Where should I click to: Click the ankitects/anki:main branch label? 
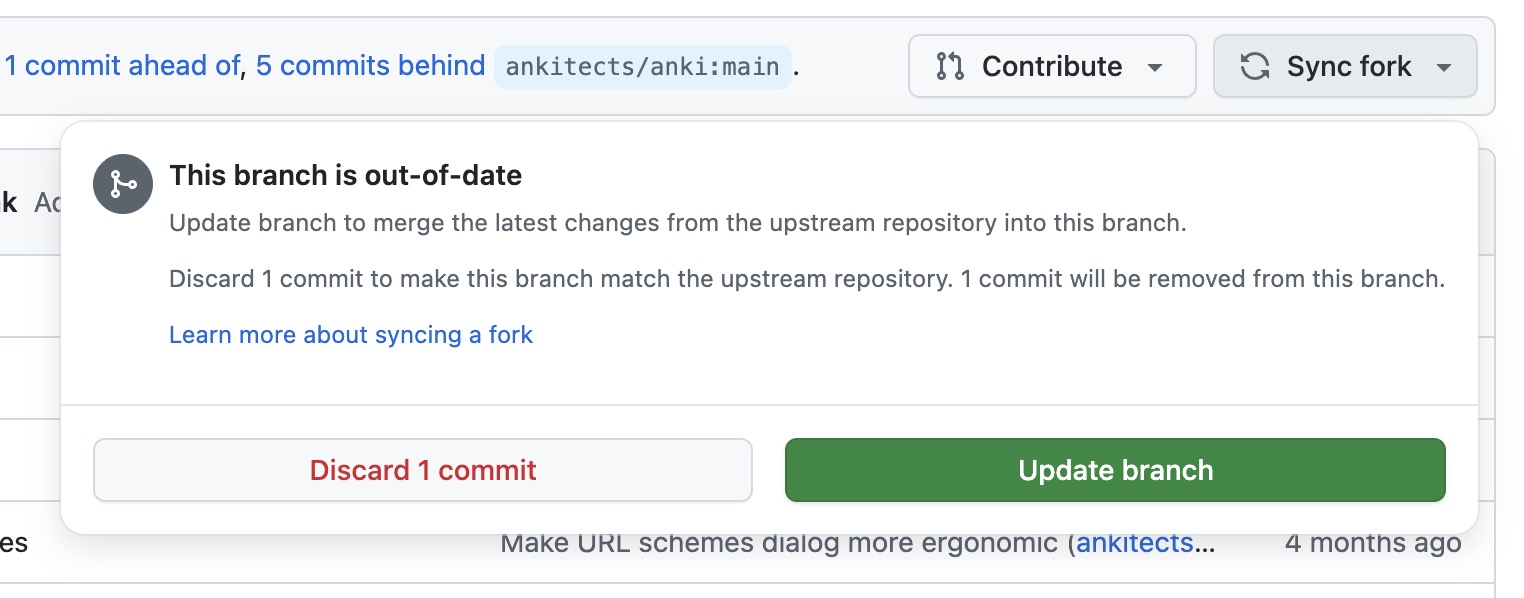coord(642,67)
